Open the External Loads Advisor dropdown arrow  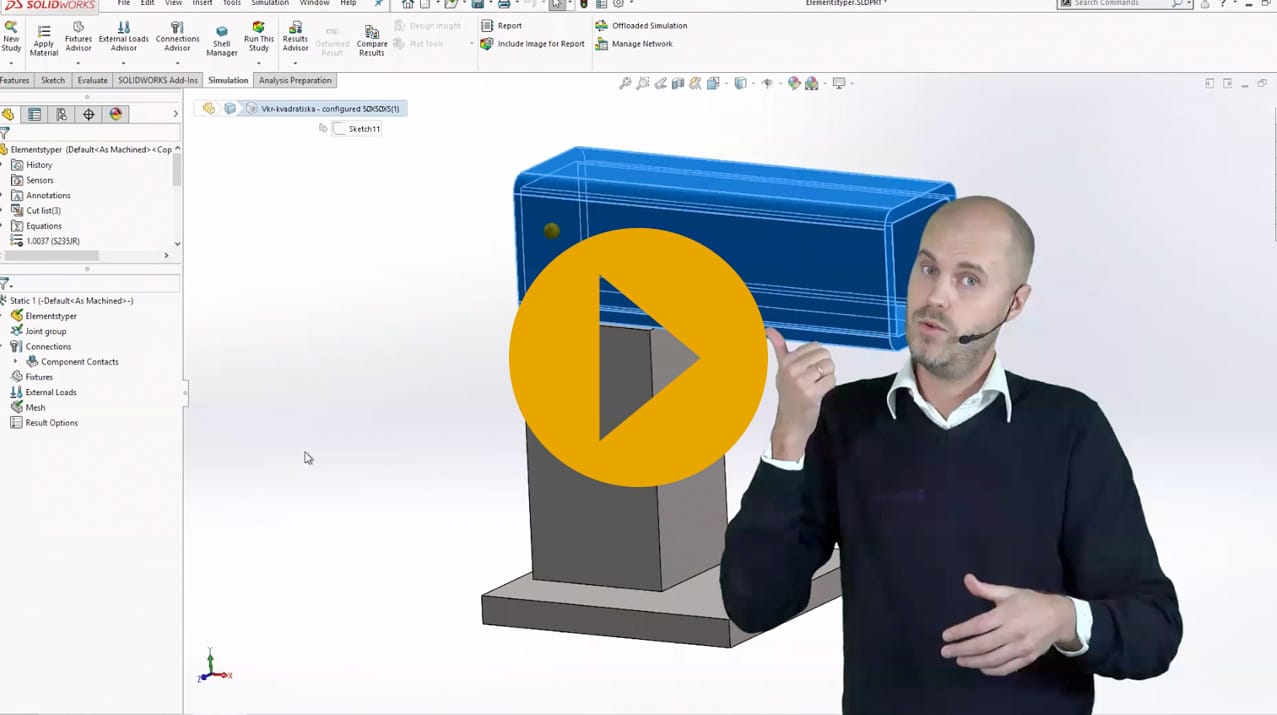pos(123,64)
